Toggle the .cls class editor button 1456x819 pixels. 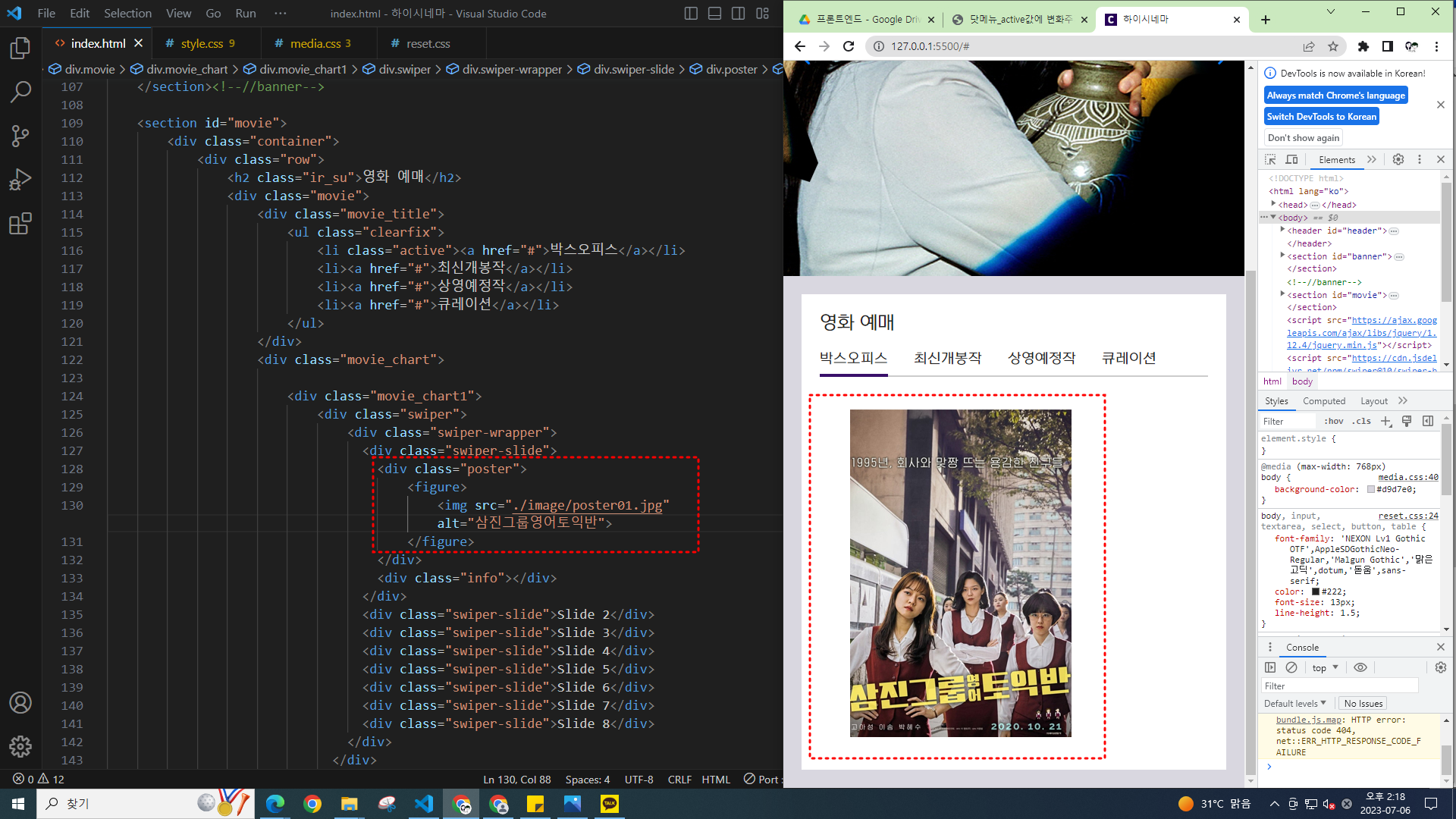pos(1363,422)
